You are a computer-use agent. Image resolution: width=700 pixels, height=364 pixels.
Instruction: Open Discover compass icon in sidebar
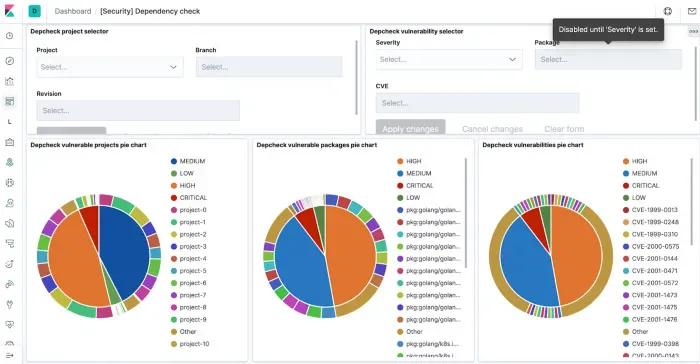tap(9, 61)
